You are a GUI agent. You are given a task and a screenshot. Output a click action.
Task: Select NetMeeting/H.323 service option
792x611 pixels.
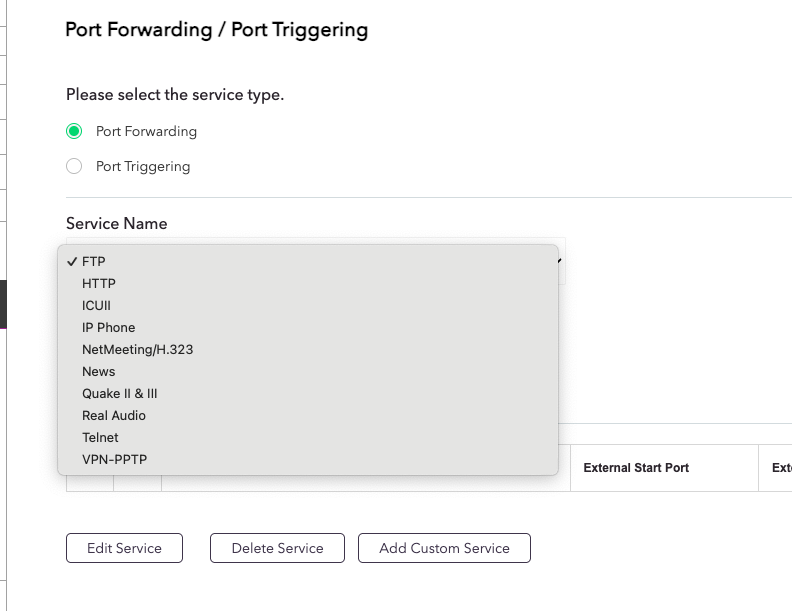(x=137, y=350)
